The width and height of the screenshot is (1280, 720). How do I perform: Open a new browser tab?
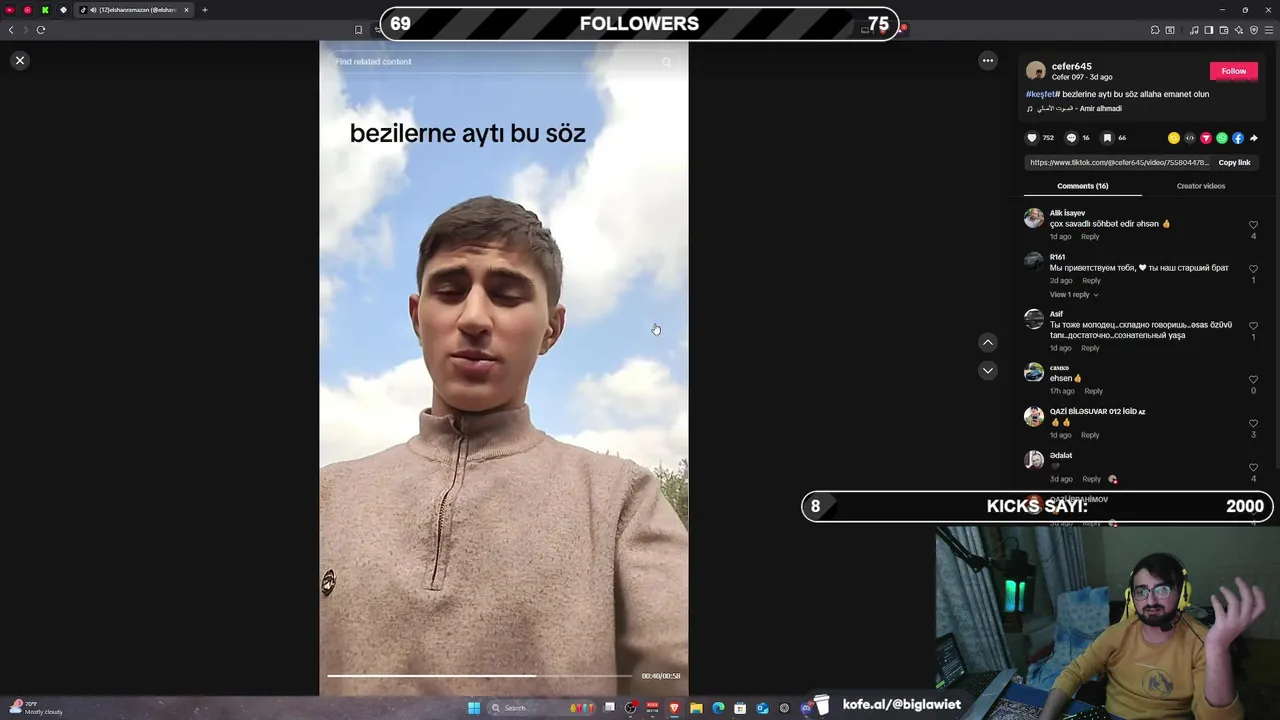pyautogui.click(x=204, y=10)
